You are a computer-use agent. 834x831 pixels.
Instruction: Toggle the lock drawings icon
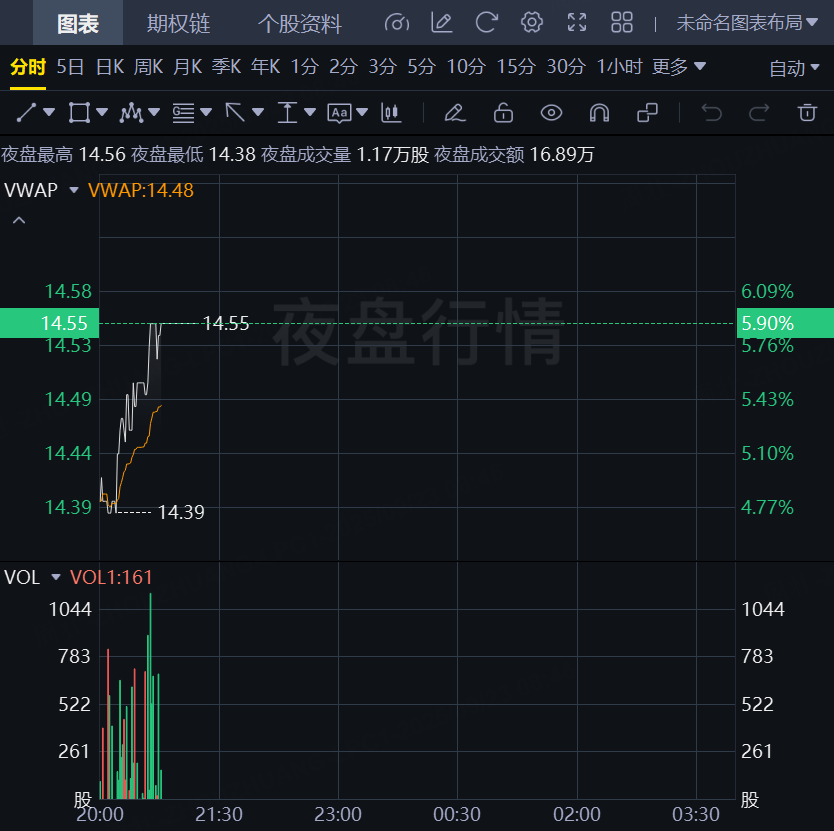click(x=503, y=113)
